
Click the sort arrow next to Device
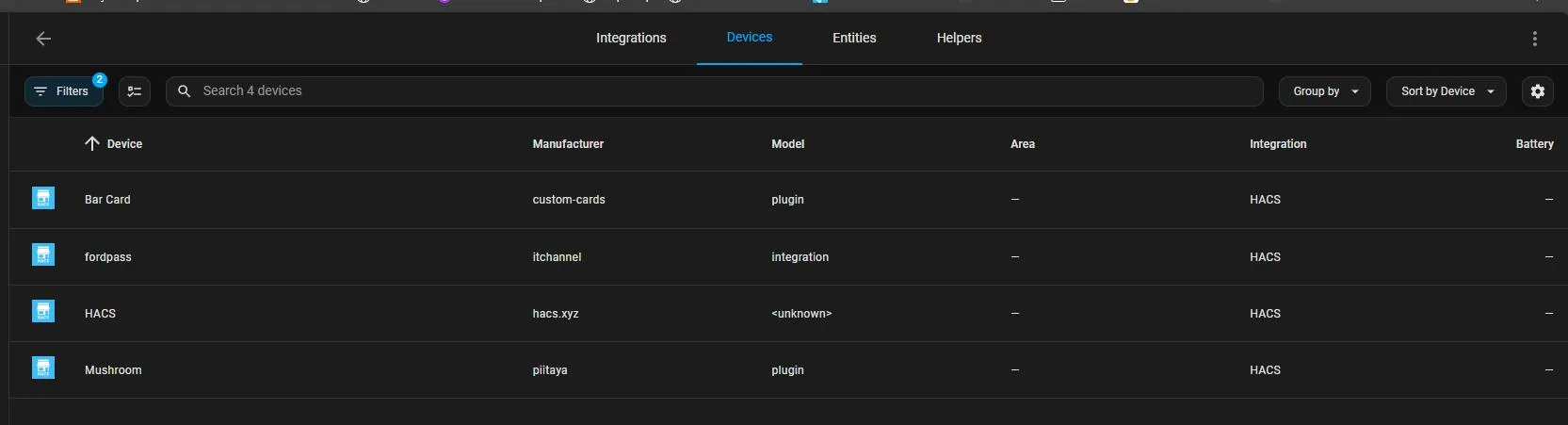tap(92, 143)
